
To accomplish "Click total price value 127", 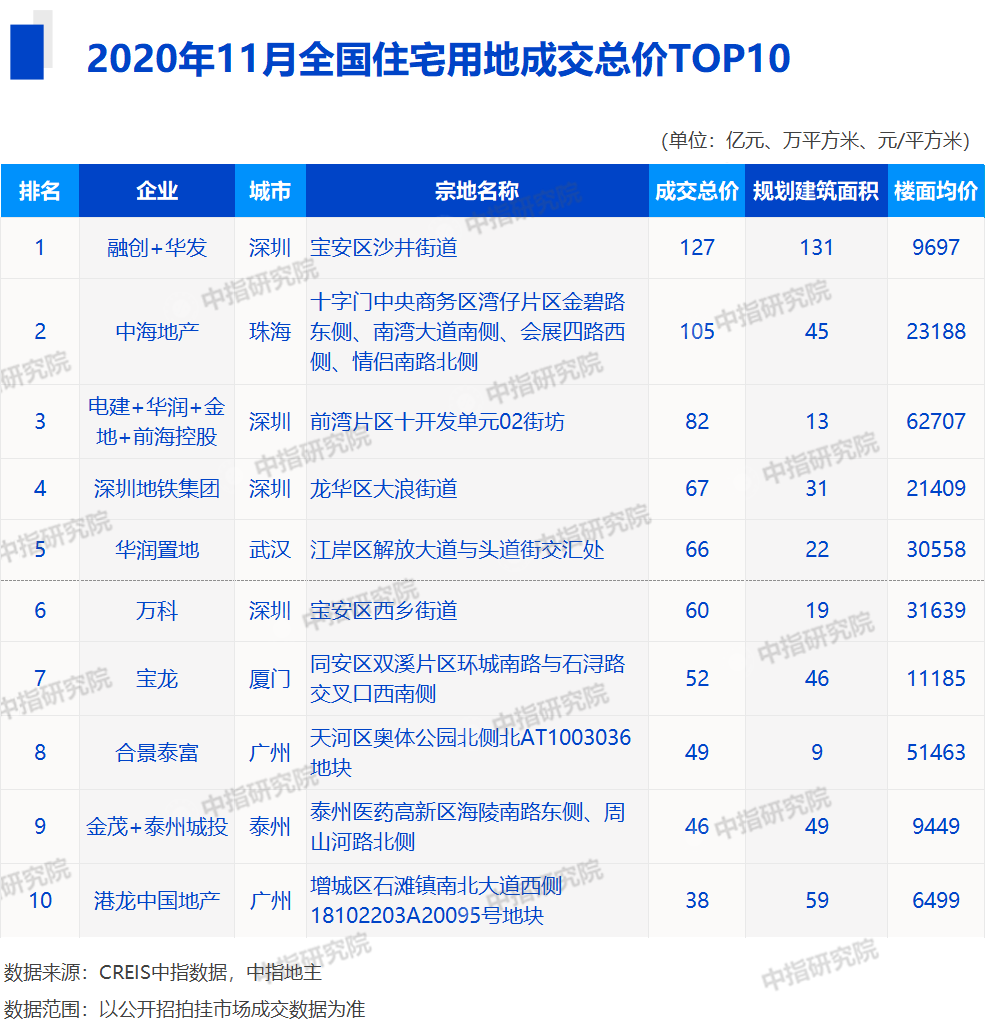I will click(x=696, y=248).
